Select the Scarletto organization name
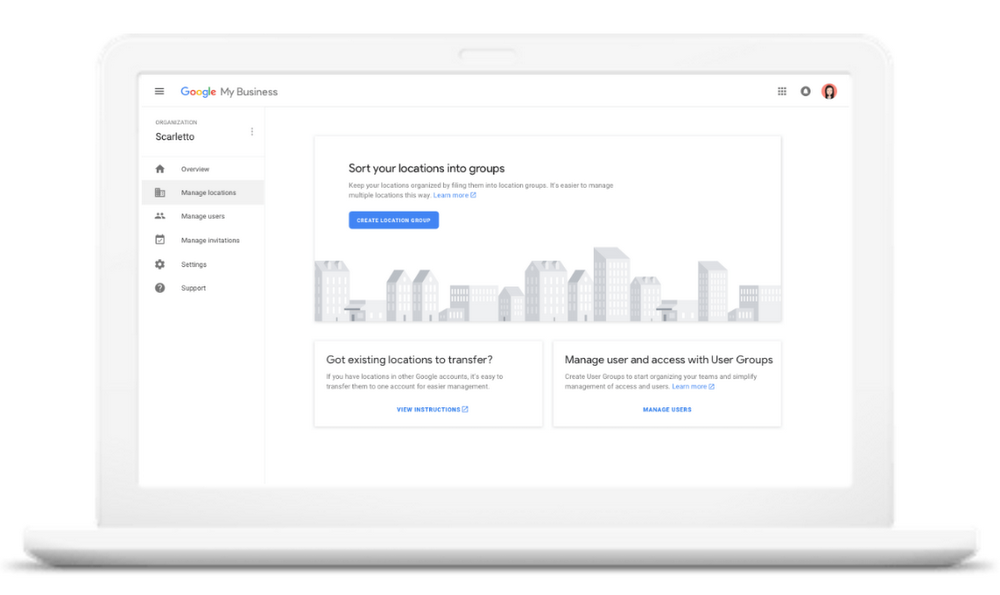 pyautogui.click(x=175, y=137)
